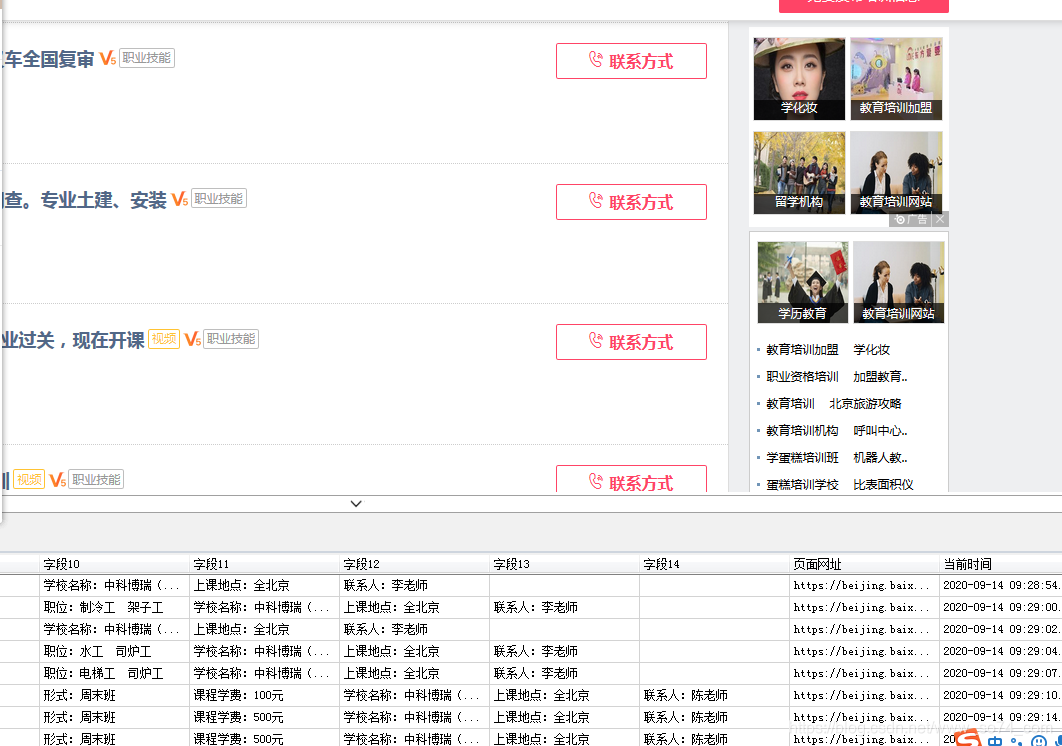Open the 职业资格培训 text link
Viewport: 1062px width, 746px height.
[x=802, y=377]
